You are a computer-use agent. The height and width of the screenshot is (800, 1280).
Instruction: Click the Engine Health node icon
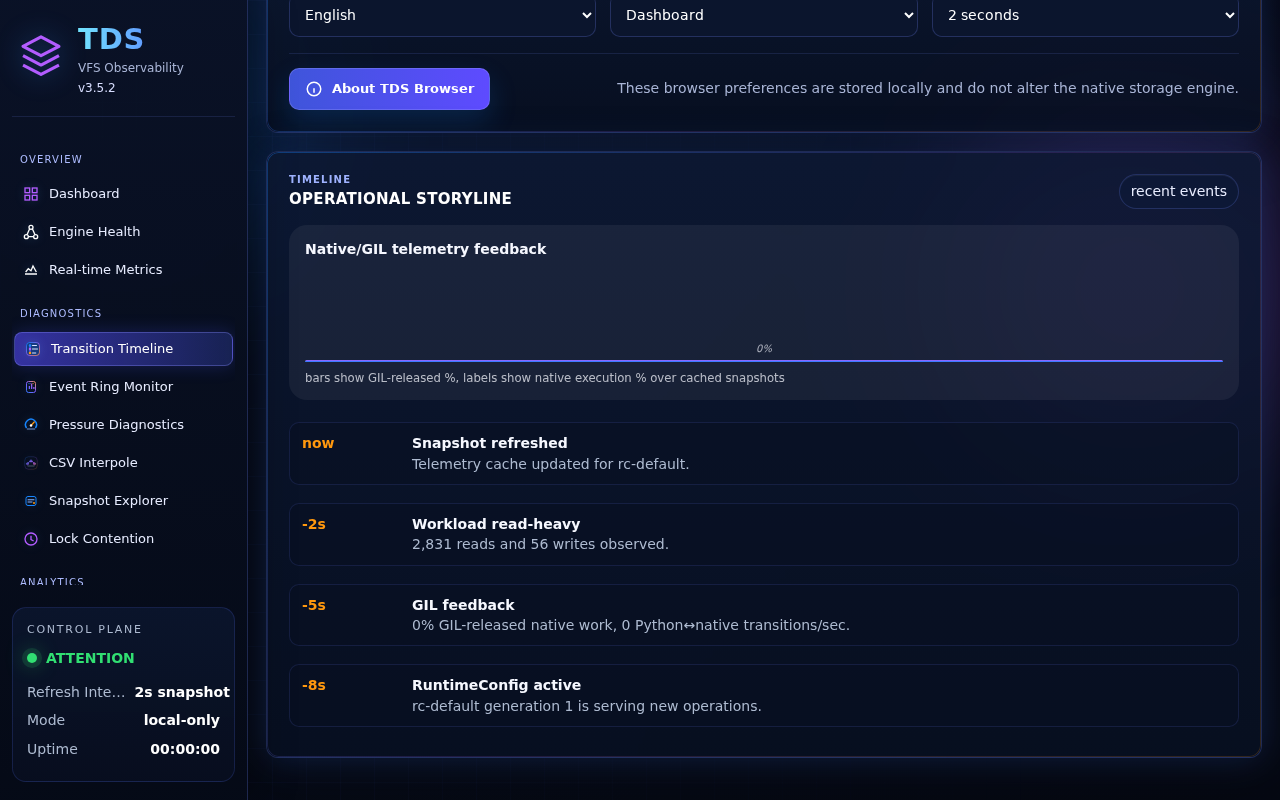click(31, 232)
